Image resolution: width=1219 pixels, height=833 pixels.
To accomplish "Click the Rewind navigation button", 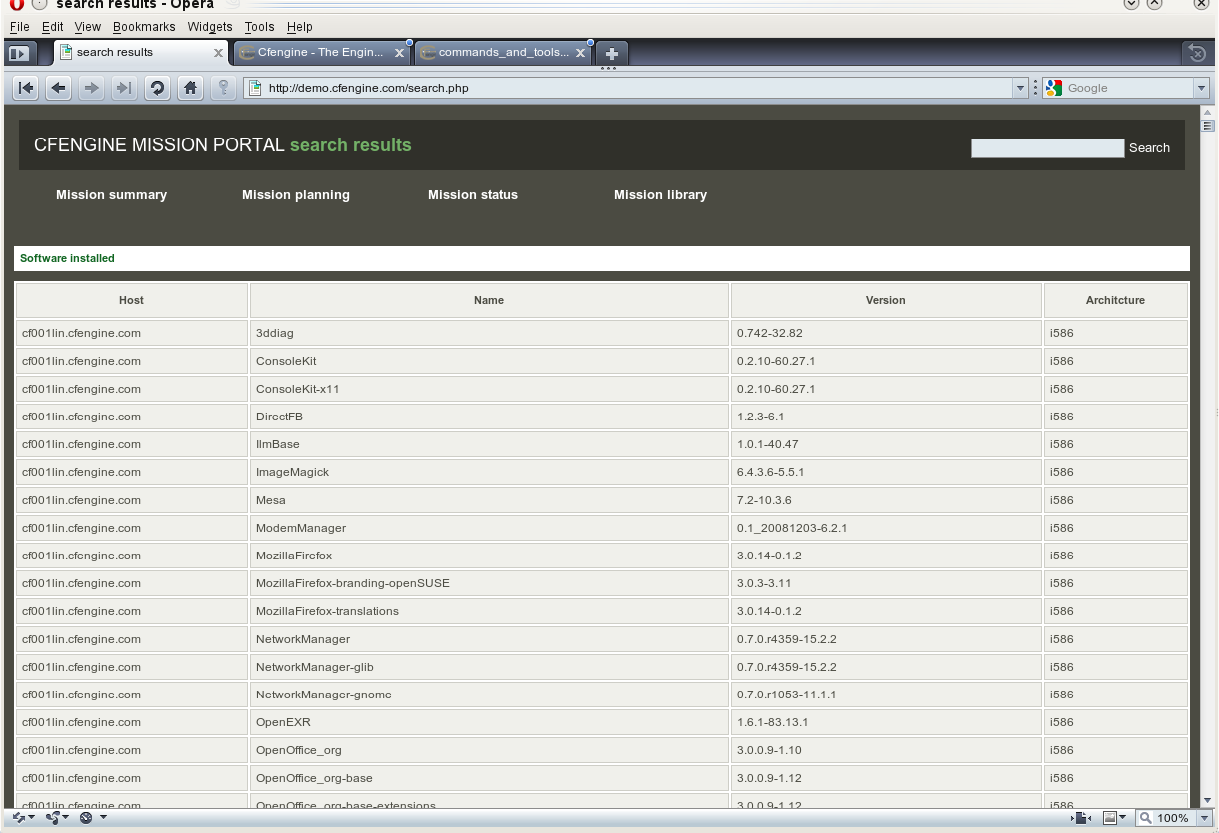I will click(x=26, y=88).
